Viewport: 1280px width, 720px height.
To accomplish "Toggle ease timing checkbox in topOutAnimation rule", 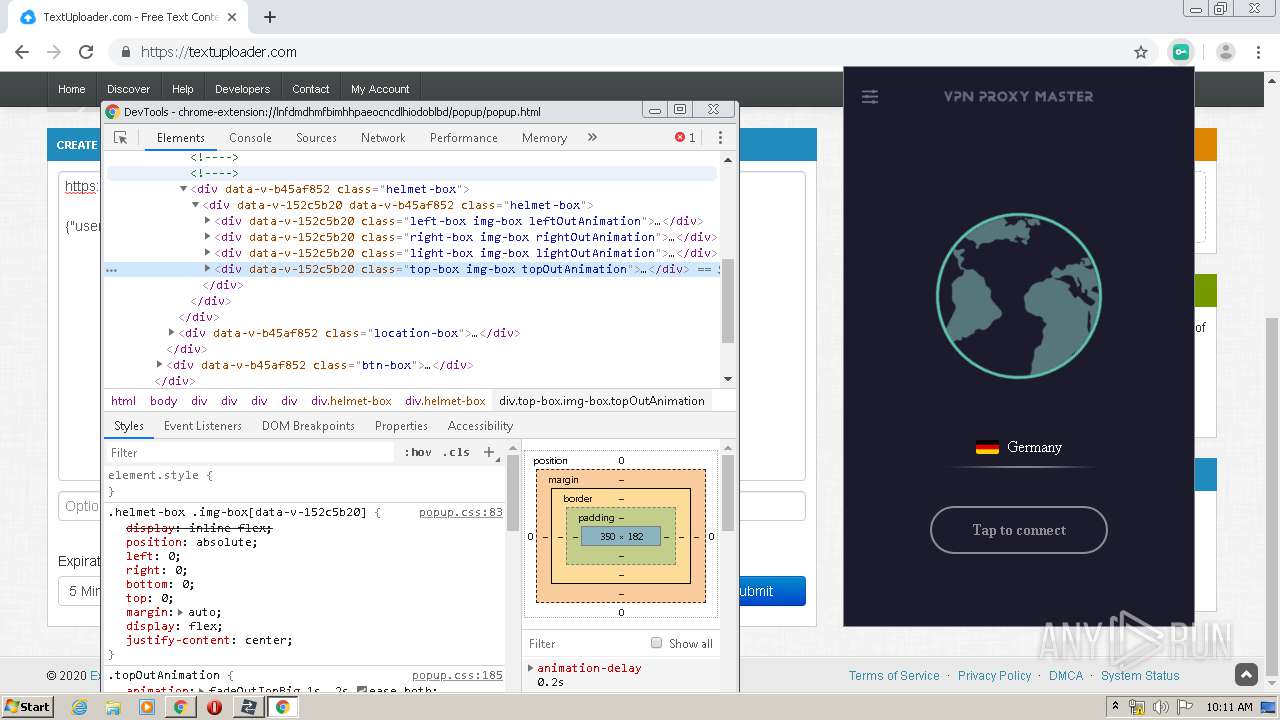I will tap(362, 691).
